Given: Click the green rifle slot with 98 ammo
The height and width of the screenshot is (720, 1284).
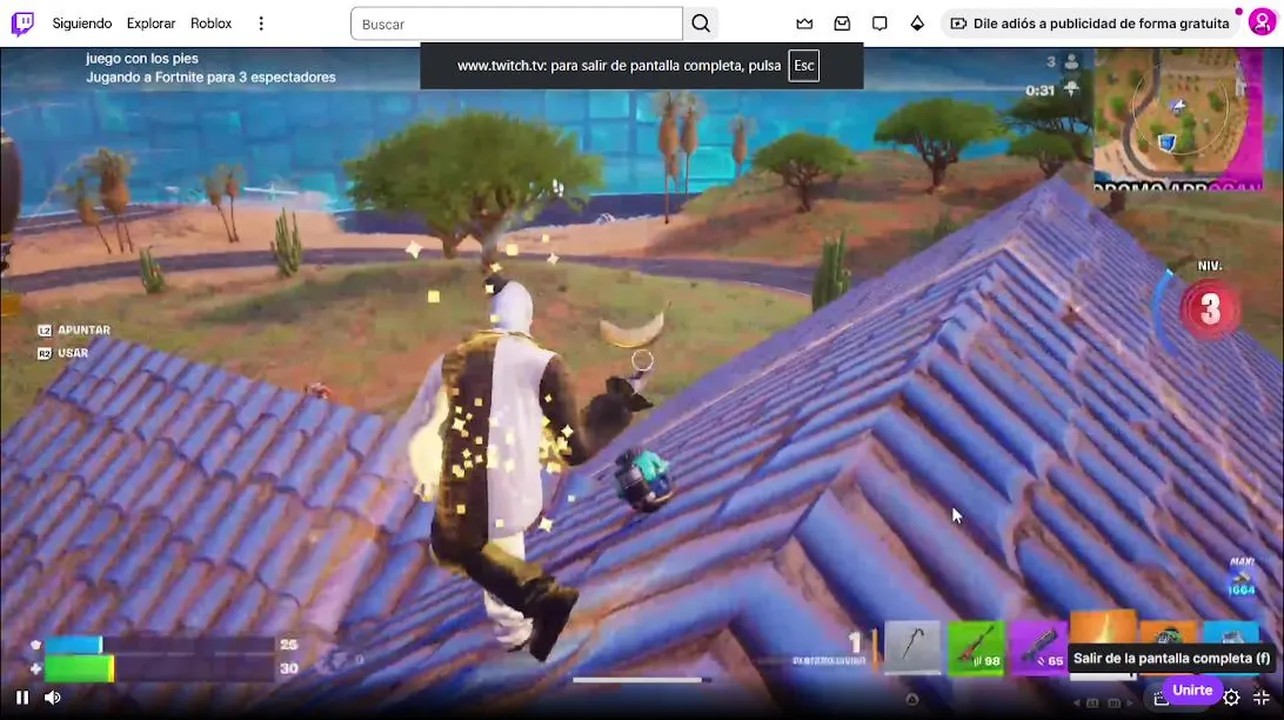Looking at the screenshot, I should tap(975, 647).
